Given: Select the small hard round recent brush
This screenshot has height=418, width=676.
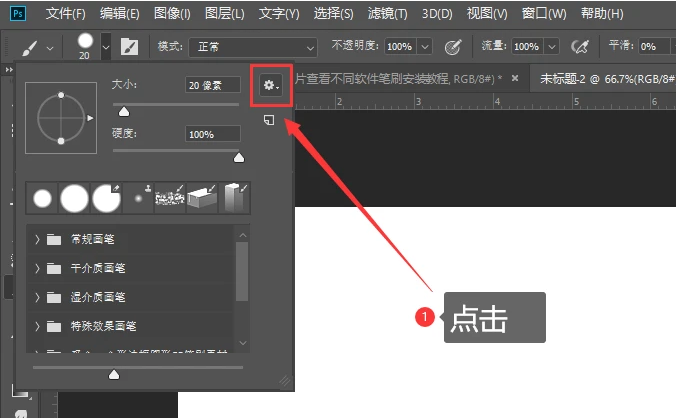Looking at the screenshot, I should (x=42, y=199).
